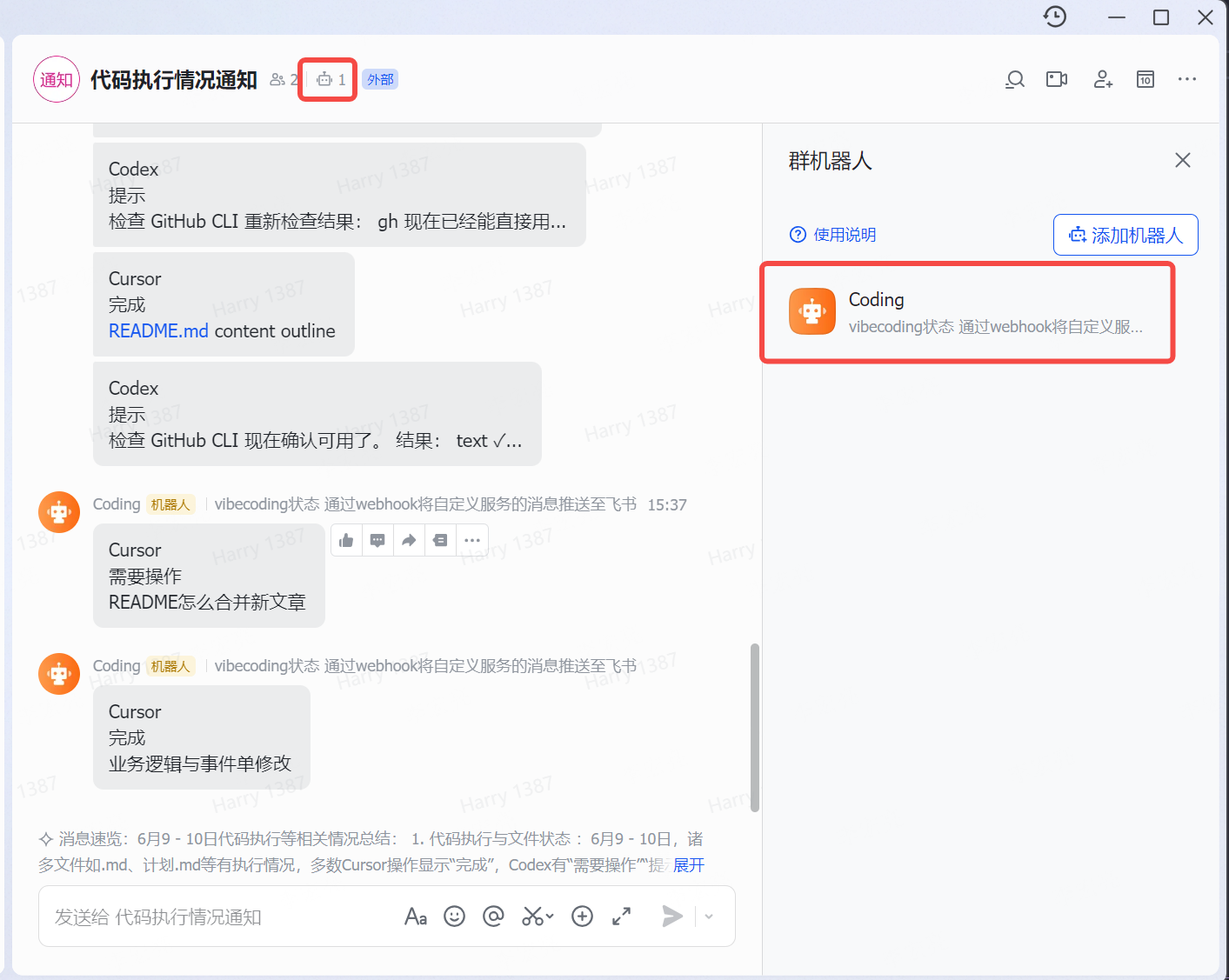Like the message with thumbs-up icon

[346, 540]
